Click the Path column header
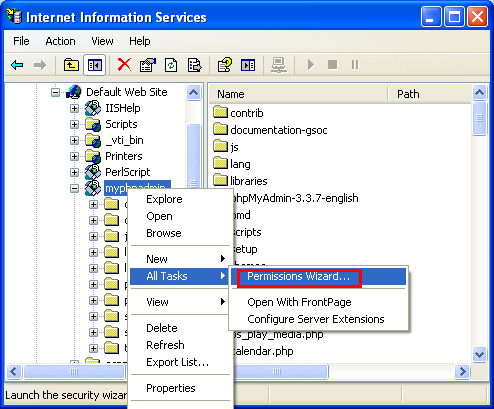 coord(430,94)
